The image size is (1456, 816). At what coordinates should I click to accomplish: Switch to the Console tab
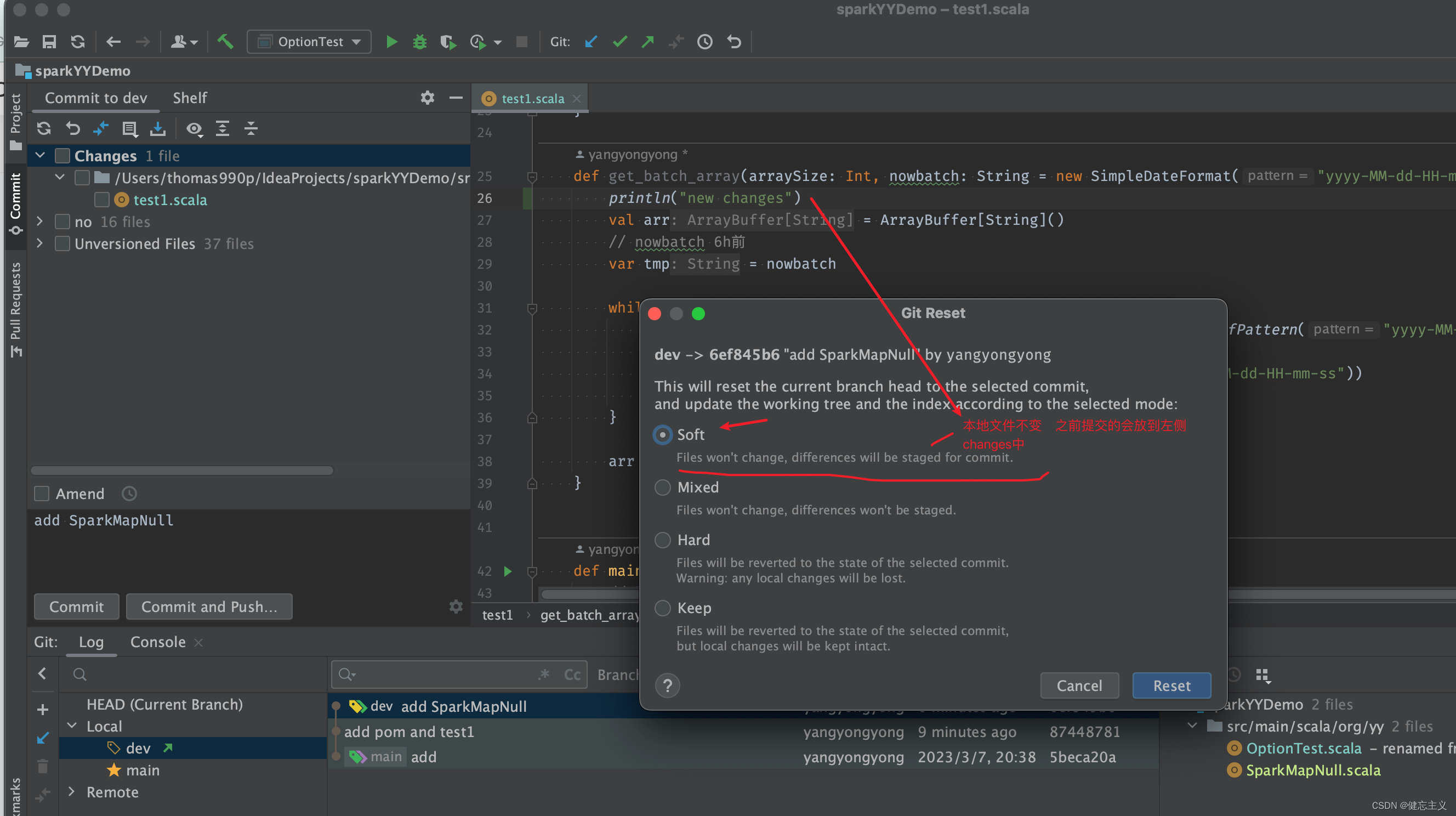pyautogui.click(x=158, y=642)
